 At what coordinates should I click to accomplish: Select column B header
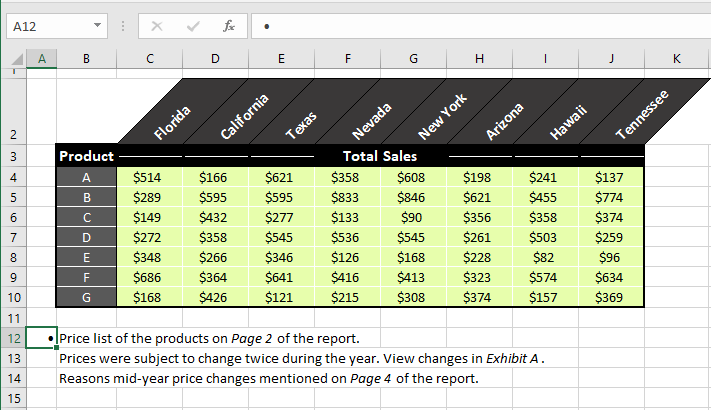86,59
